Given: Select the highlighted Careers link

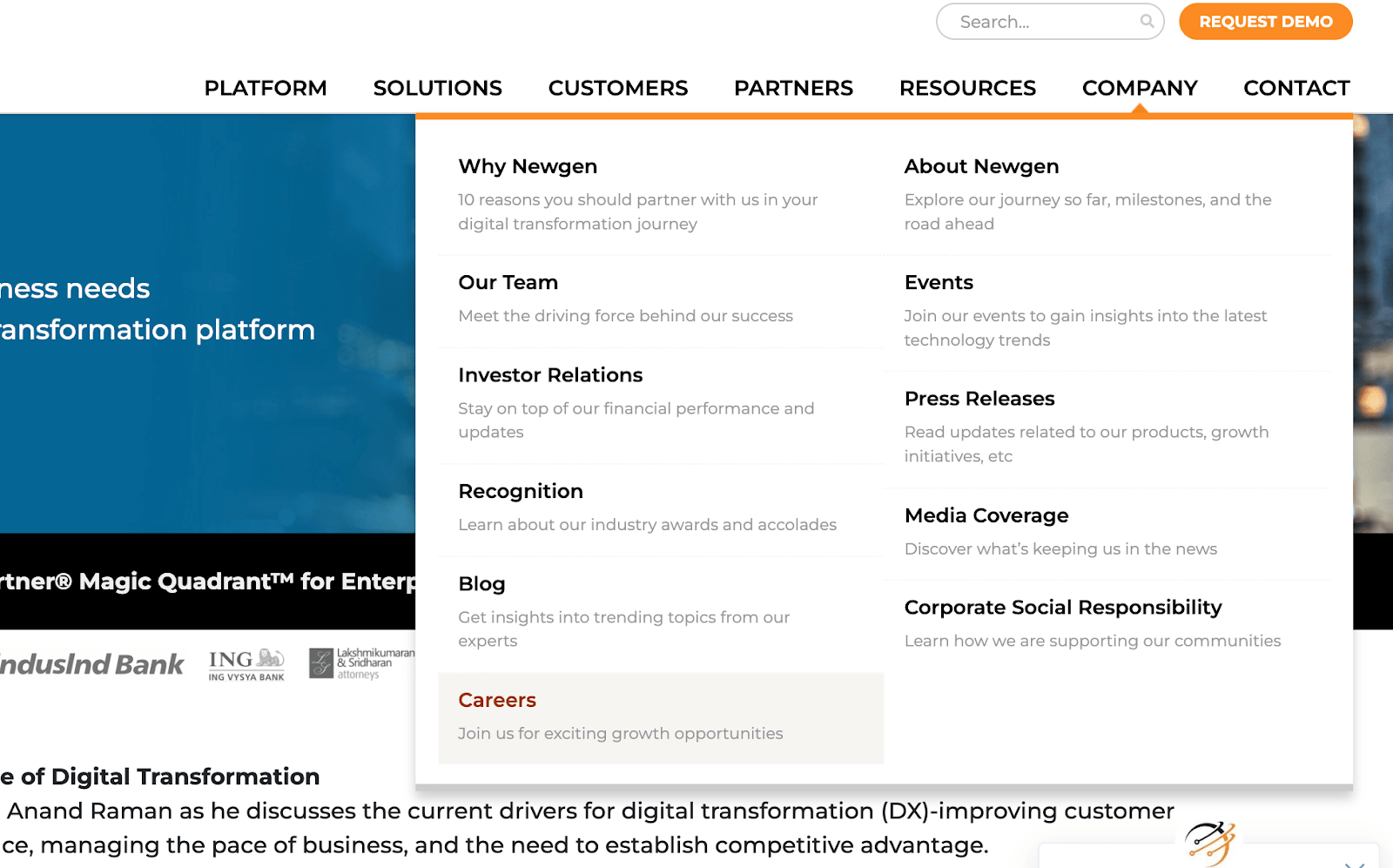Looking at the screenshot, I should pyautogui.click(x=497, y=700).
